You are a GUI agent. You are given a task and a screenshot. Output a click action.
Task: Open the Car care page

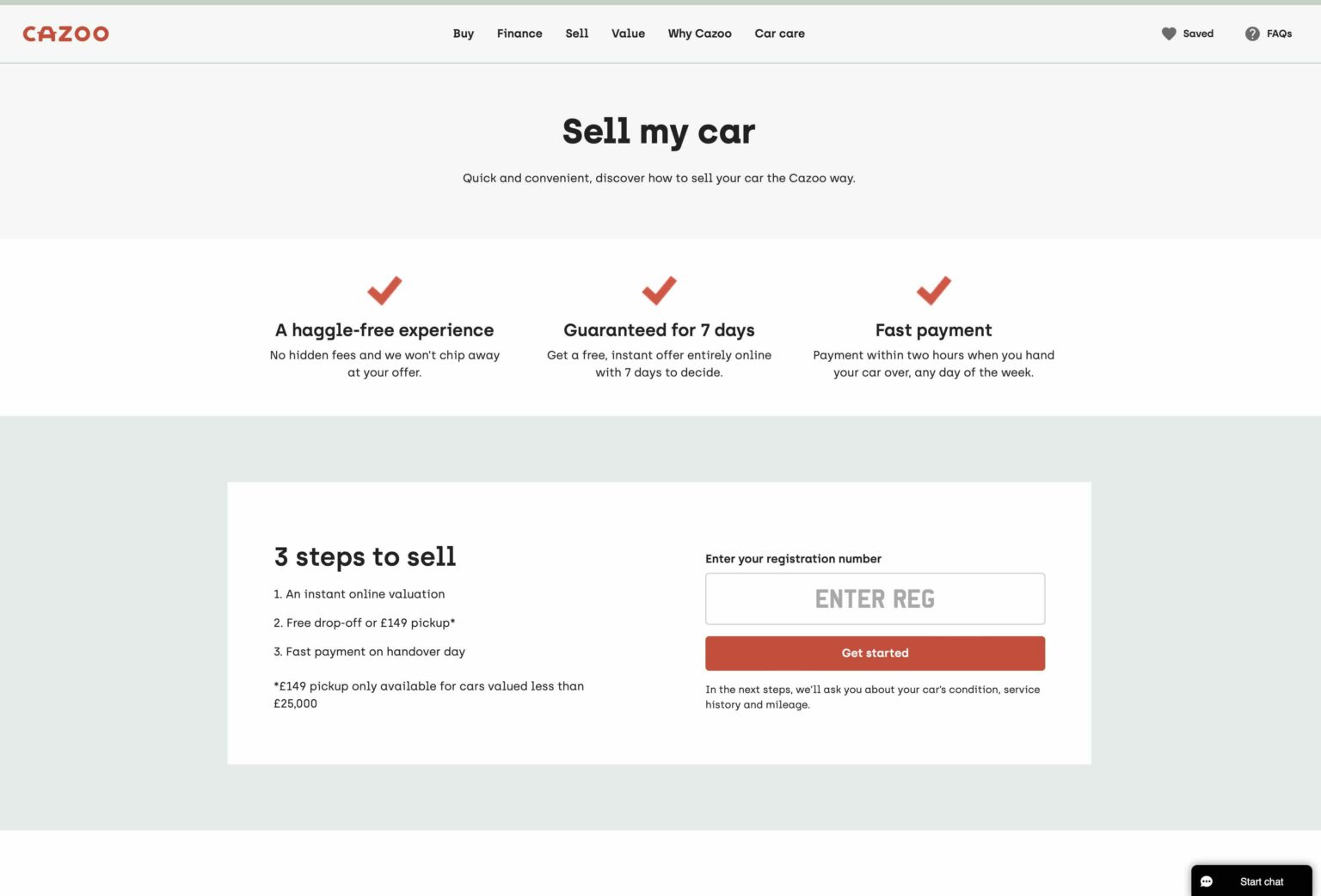point(779,34)
